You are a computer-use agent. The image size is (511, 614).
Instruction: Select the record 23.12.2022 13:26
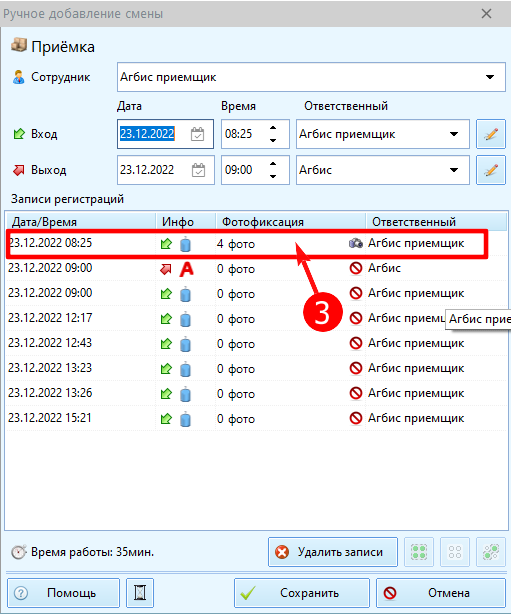coord(256,393)
